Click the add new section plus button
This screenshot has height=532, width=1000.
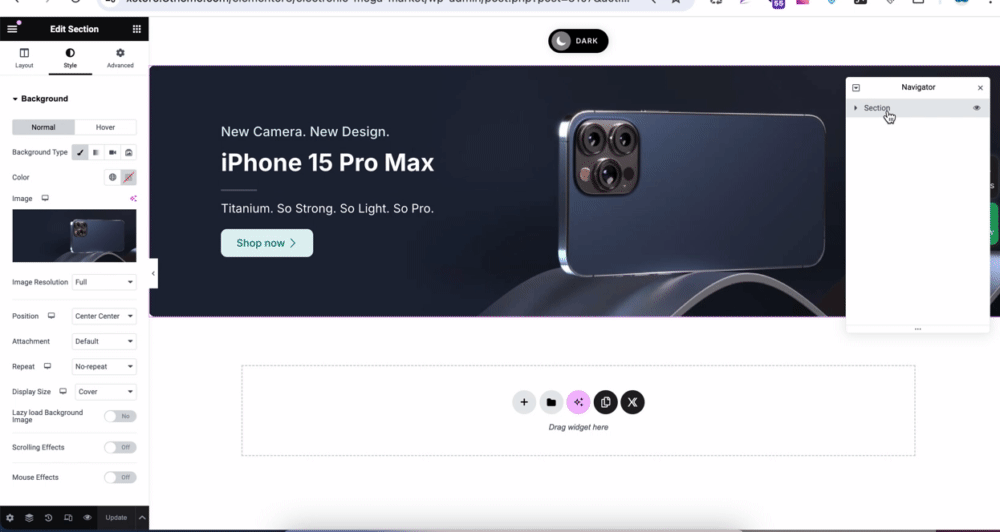click(x=524, y=402)
